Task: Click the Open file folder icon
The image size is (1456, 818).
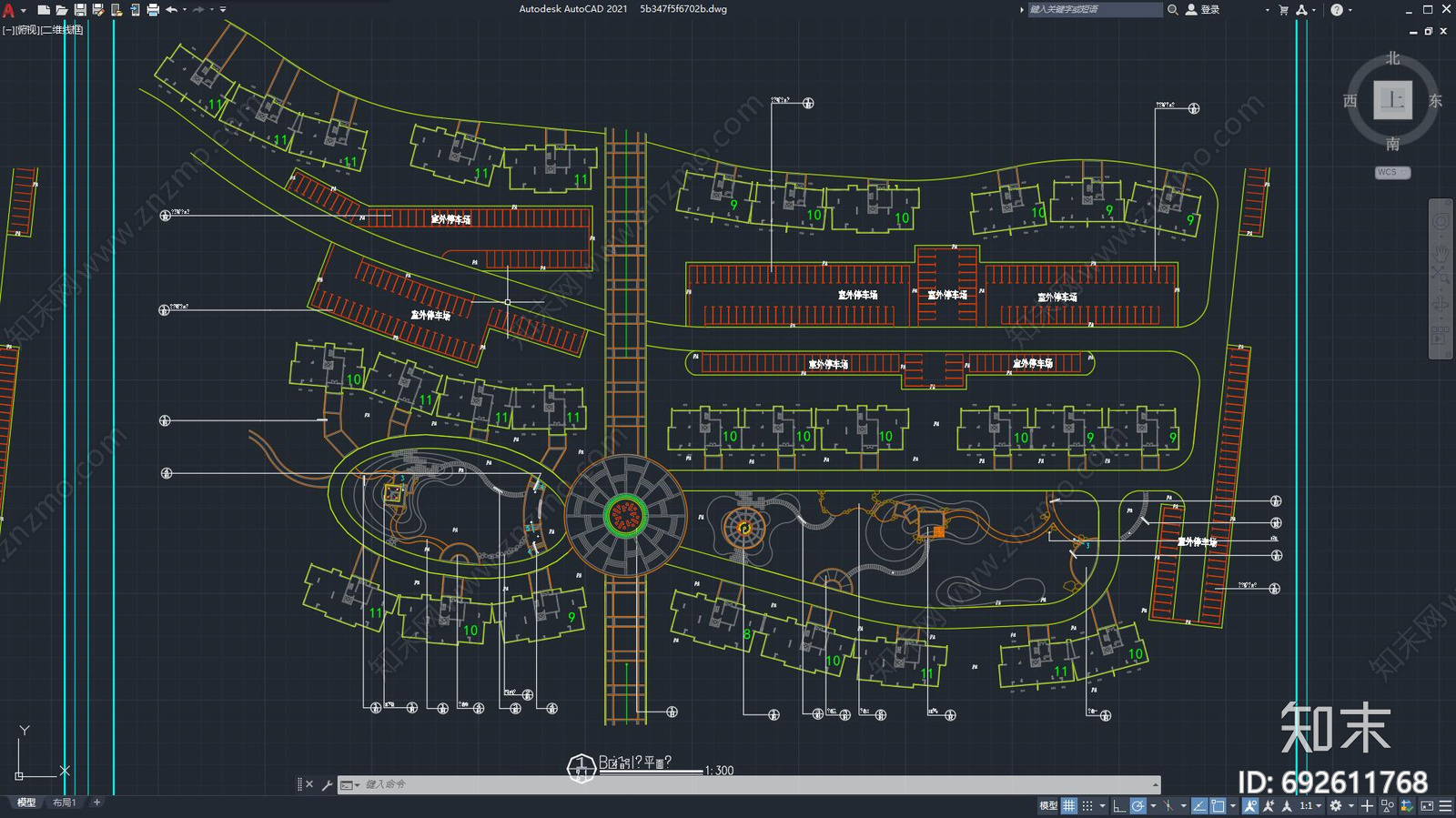Action: [x=62, y=10]
